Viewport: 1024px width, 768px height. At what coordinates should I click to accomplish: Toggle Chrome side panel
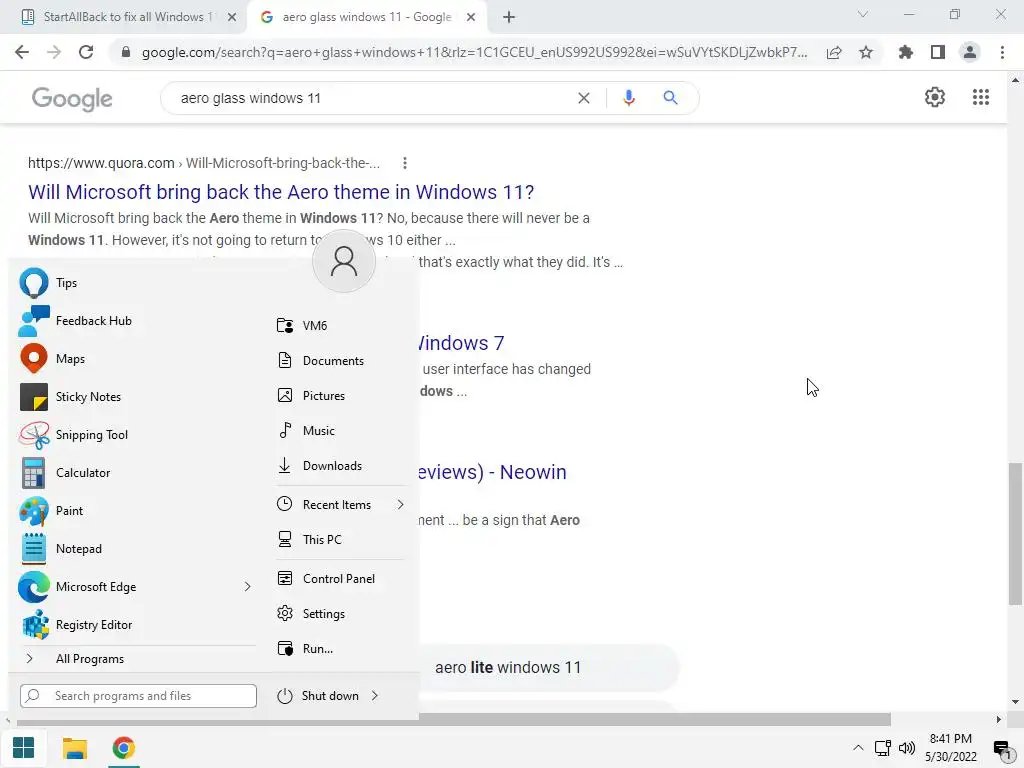point(938,52)
